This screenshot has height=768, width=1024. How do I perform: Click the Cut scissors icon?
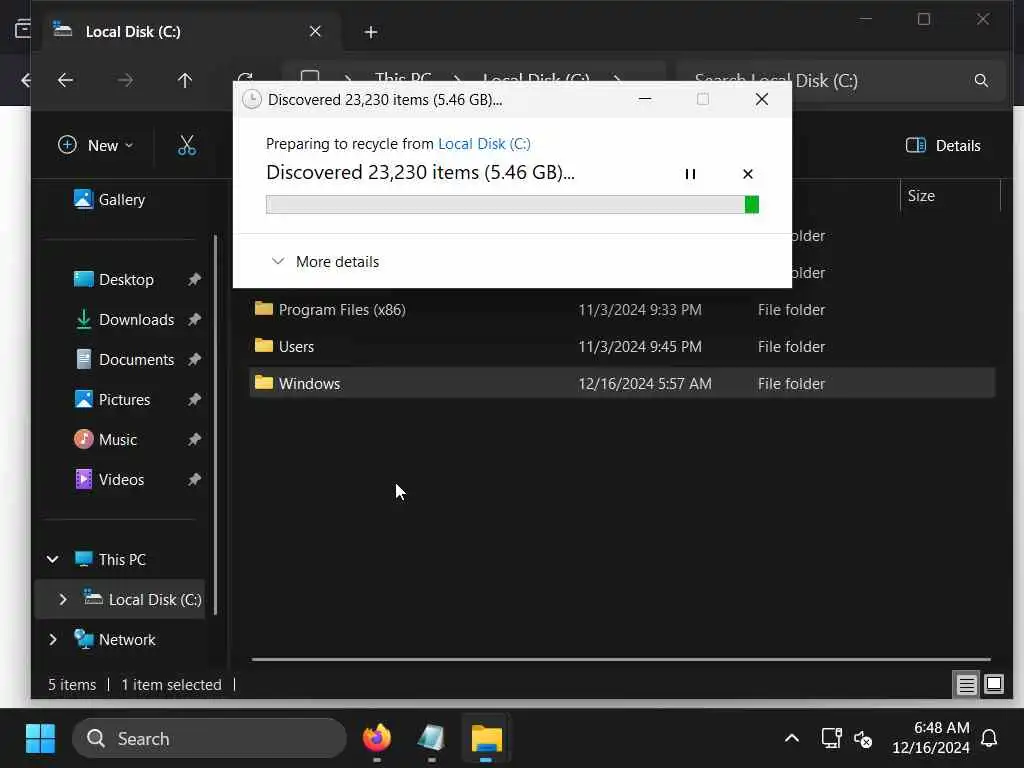click(x=187, y=145)
